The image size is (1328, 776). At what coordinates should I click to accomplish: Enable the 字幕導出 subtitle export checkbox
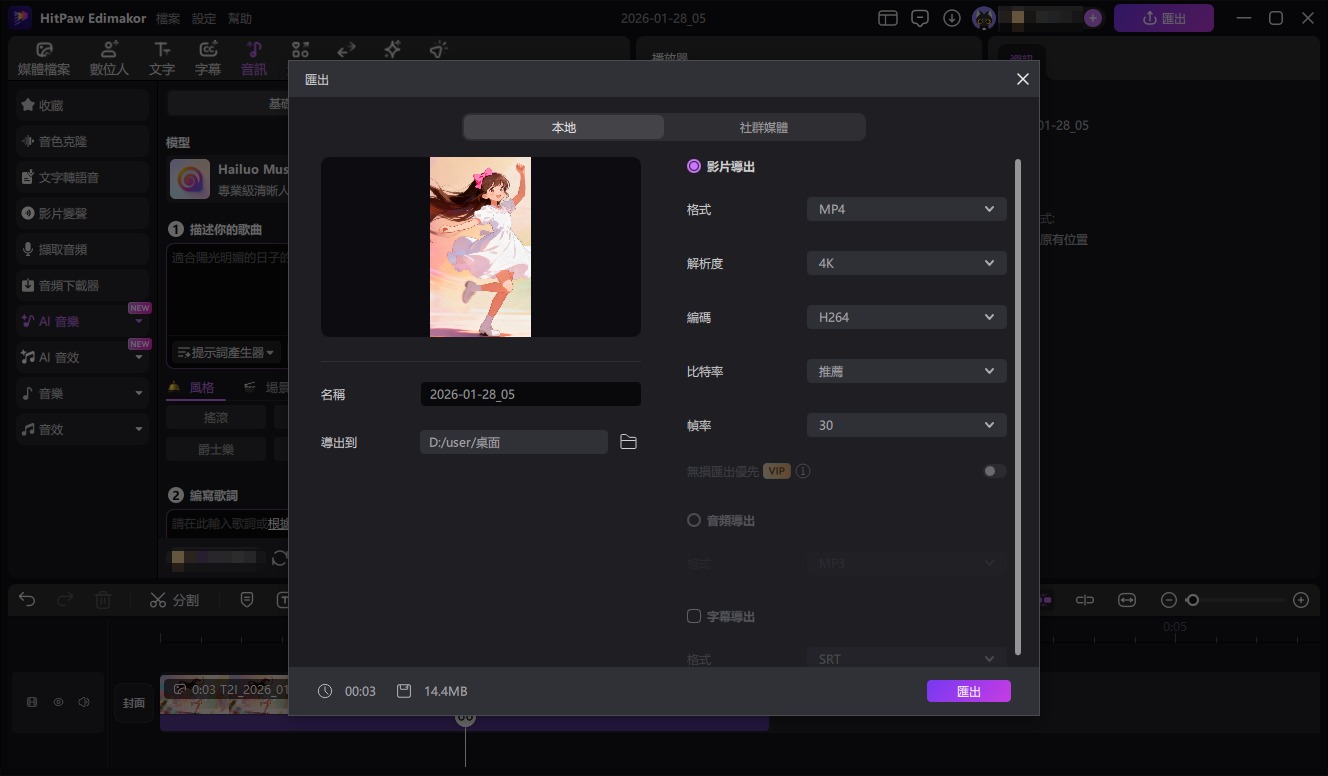[693, 616]
